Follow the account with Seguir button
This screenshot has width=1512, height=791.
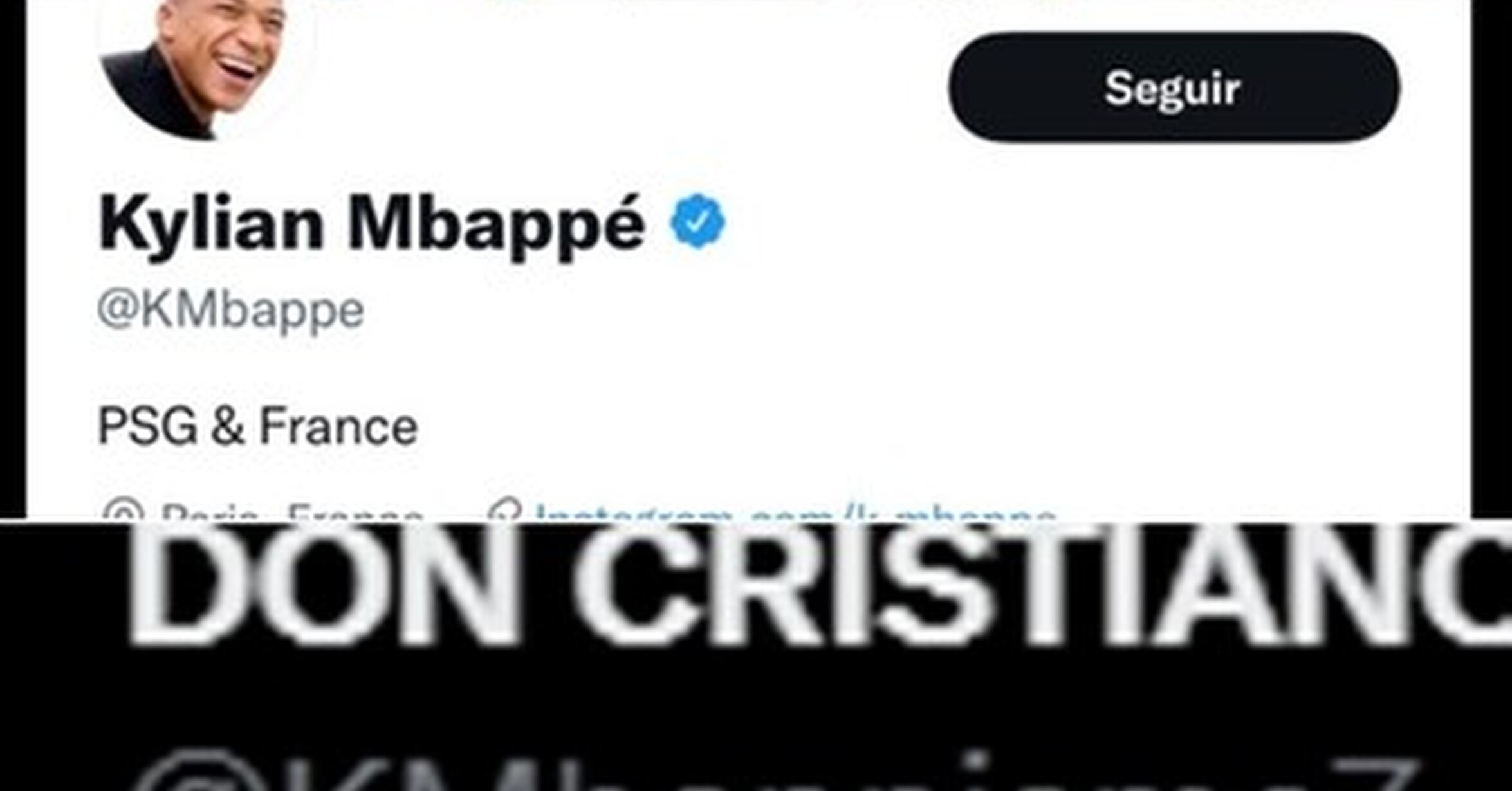[1174, 87]
